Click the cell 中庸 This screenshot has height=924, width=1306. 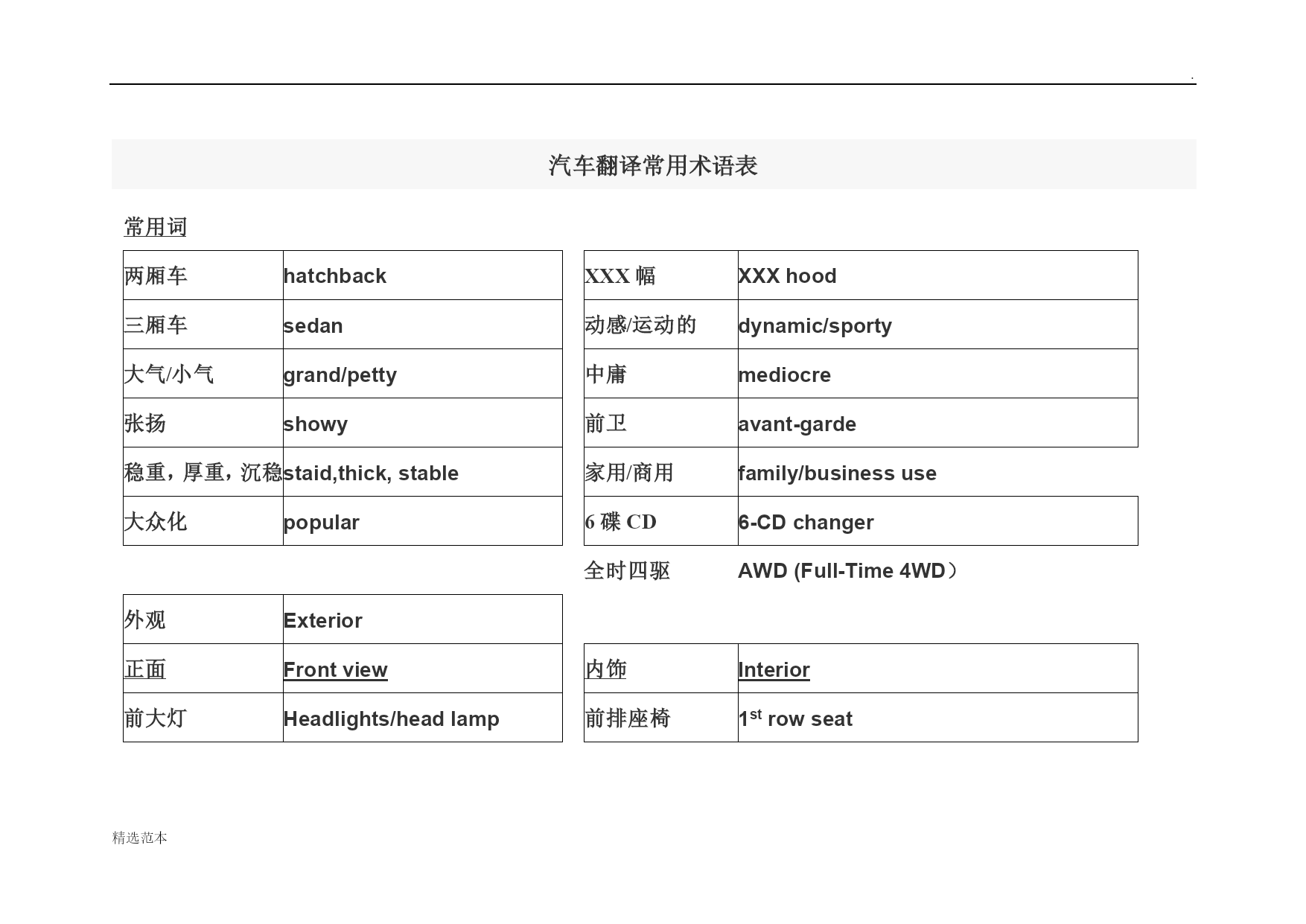(x=661, y=374)
